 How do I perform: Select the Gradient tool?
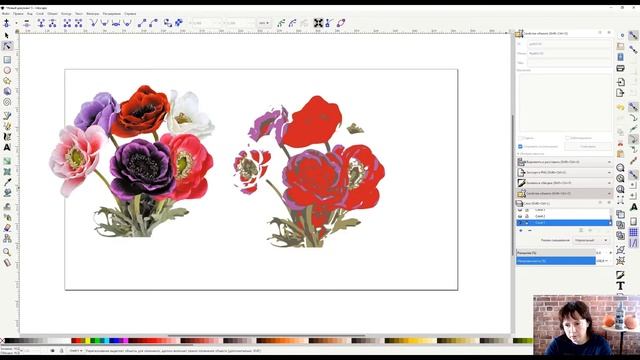(7, 161)
